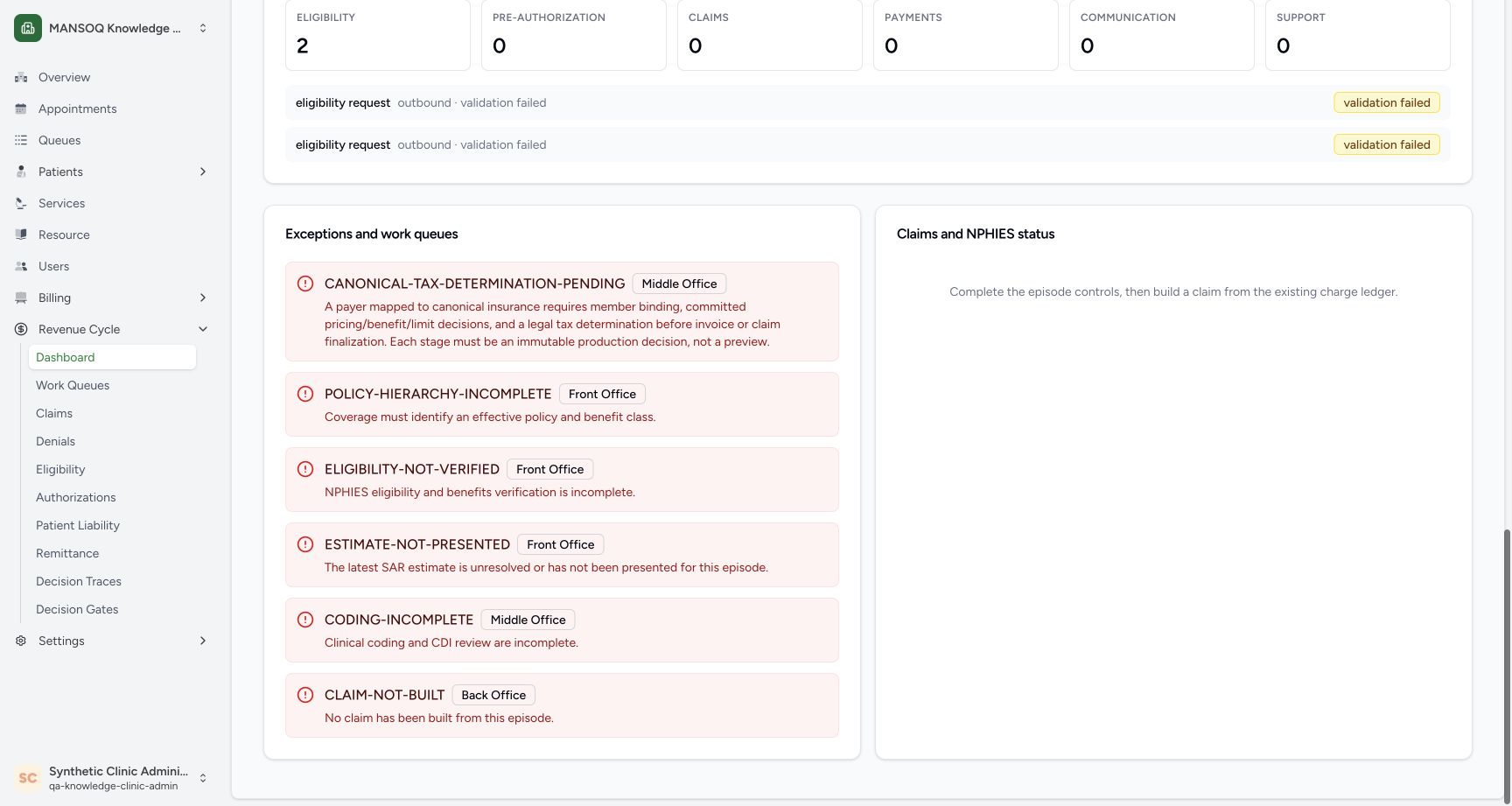Click the Appointments calendar icon
Viewport: 1512px width, 806px height.
tap(21, 109)
